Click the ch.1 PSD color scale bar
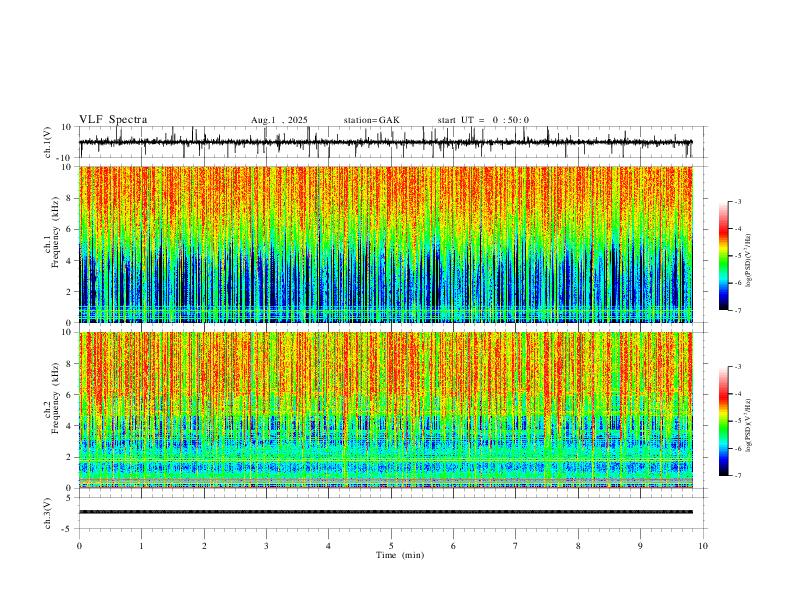This screenshot has height=612, width=792. click(724, 256)
